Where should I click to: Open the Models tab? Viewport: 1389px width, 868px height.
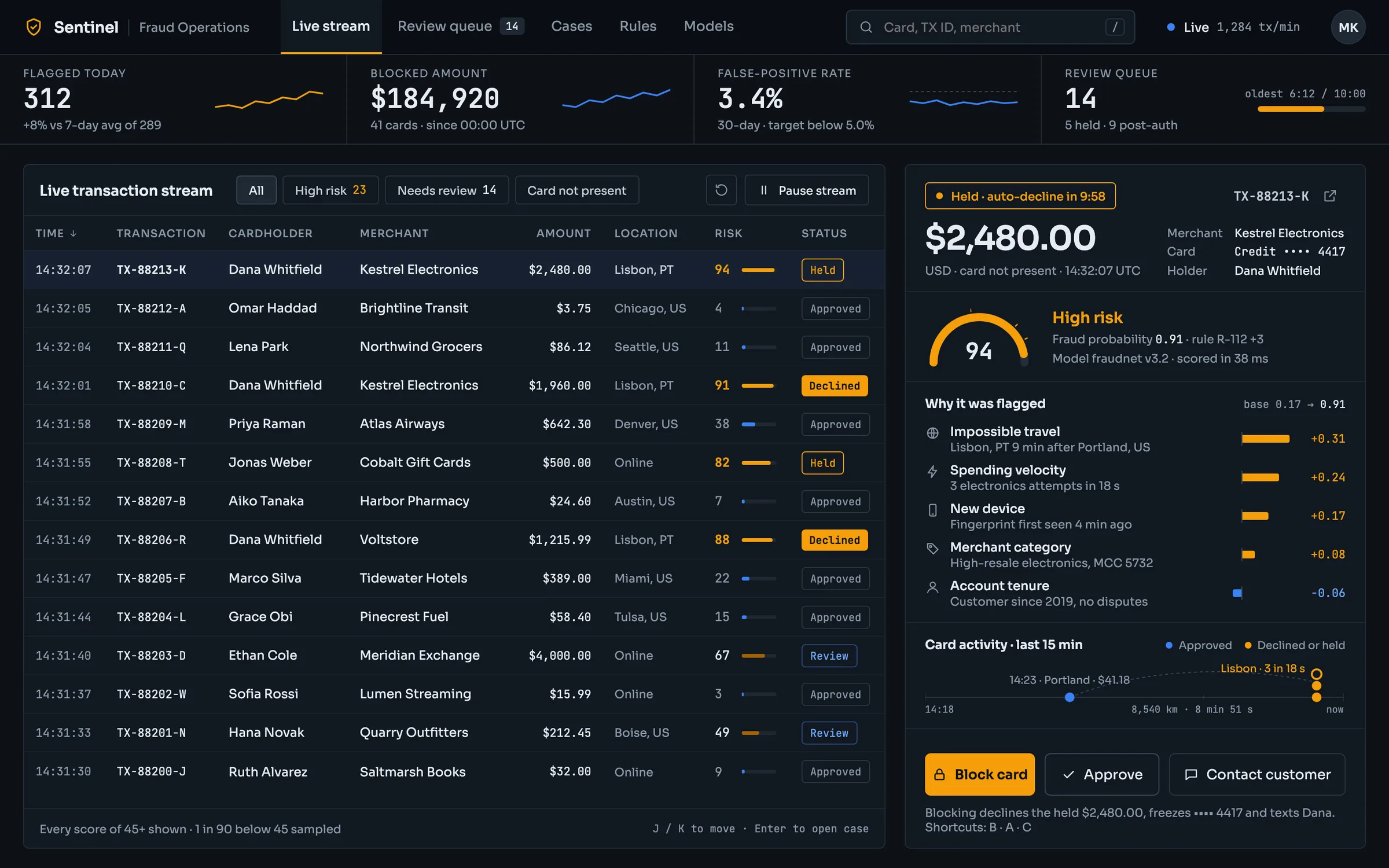click(x=708, y=27)
